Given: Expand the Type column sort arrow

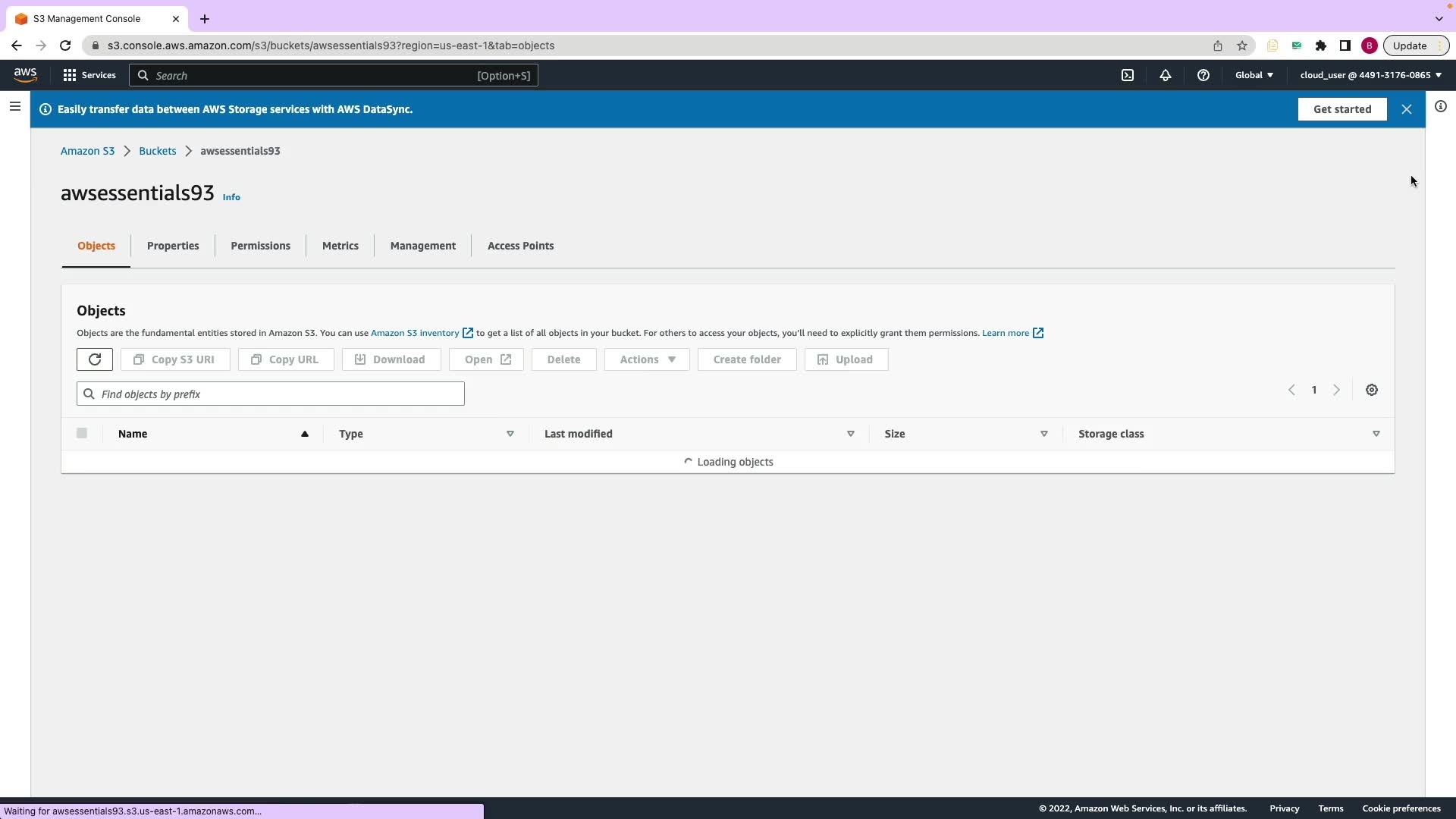Looking at the screenshot, I should tap(510, 434).
